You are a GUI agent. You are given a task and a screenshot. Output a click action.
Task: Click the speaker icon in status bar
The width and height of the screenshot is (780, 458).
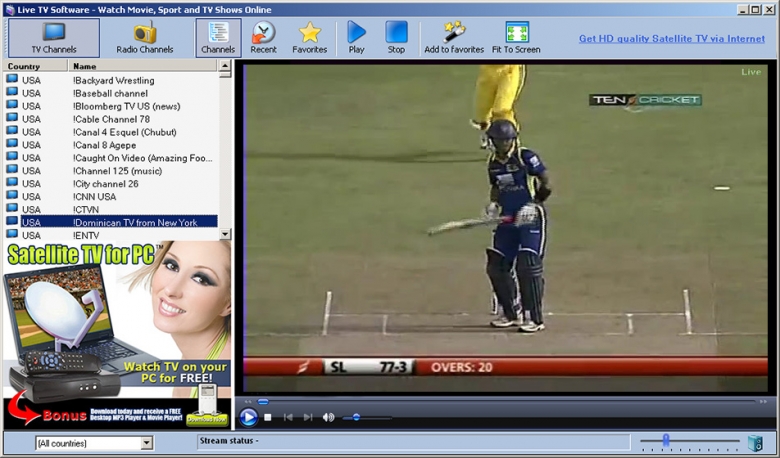pyautogui.click(x=755, y=442)
